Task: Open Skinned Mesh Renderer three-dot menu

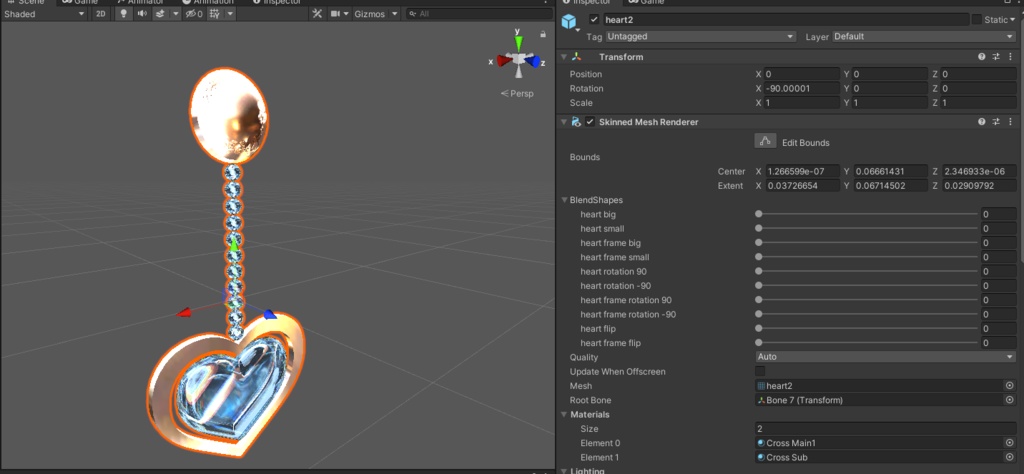Action: 1010,121
